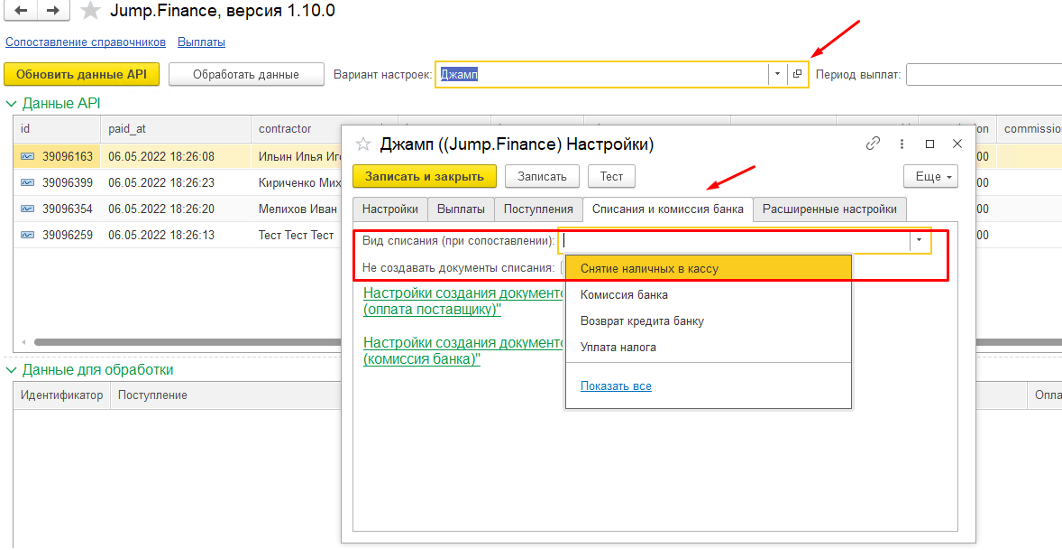This screenshot has height=550, width=1062.
Task: Collapse the Данные API section
Action: tap(12, 103)
